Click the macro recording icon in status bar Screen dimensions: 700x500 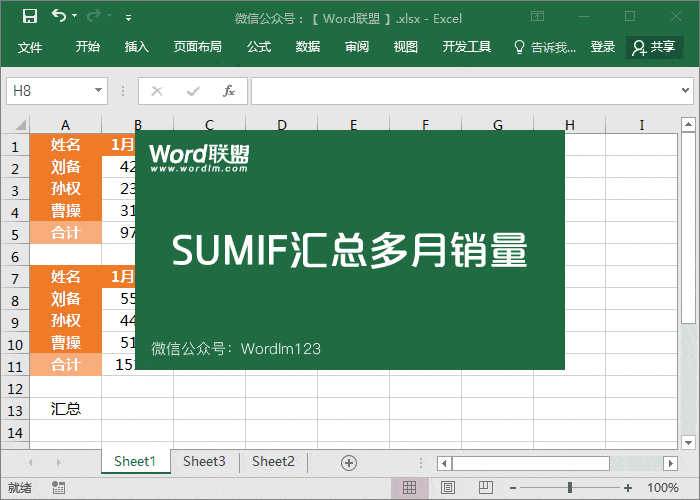[x=58, y=488]
